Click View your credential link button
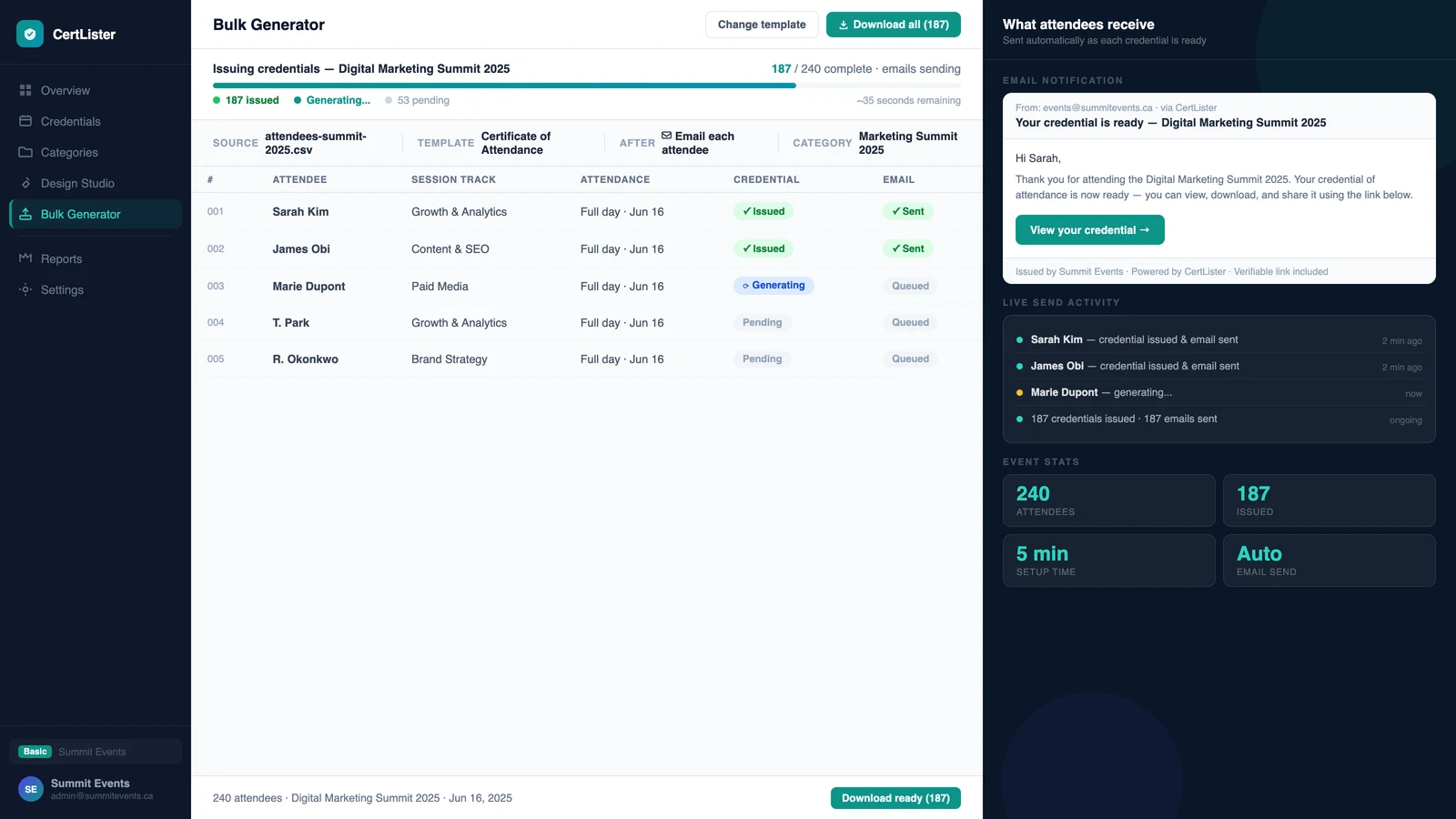Viewport: 1456px width, 819px height. [1089, 230]
